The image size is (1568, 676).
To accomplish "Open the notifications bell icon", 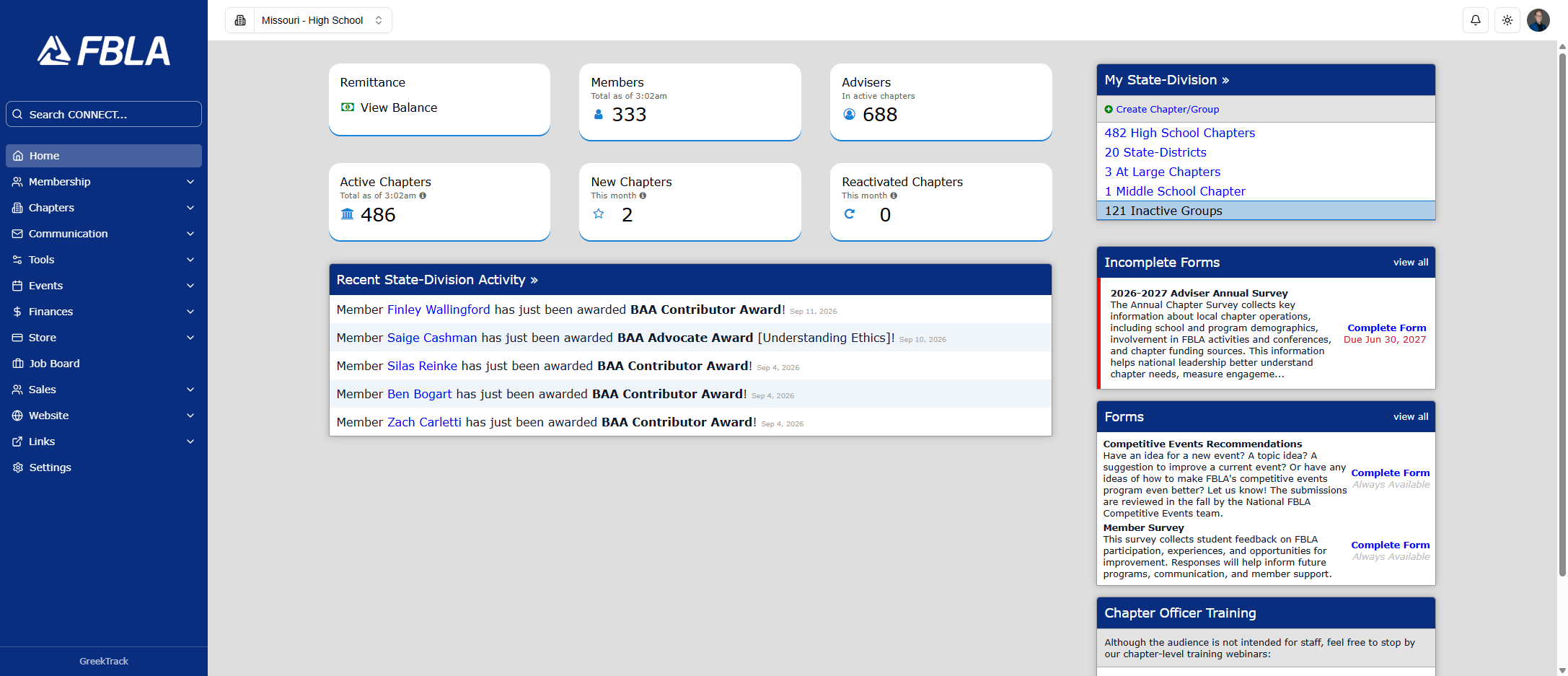I will 1476,20.
